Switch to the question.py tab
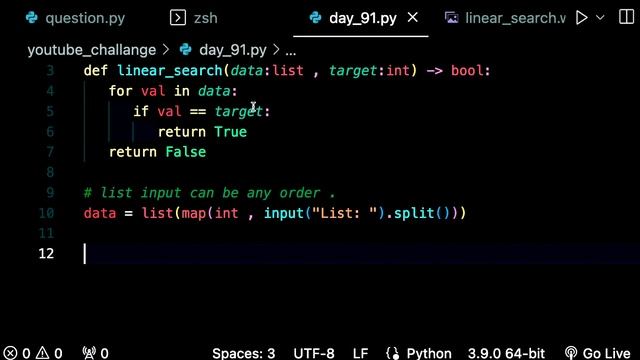Image resolution: width=640 pixels, height=360 pixels. [76, 18]
